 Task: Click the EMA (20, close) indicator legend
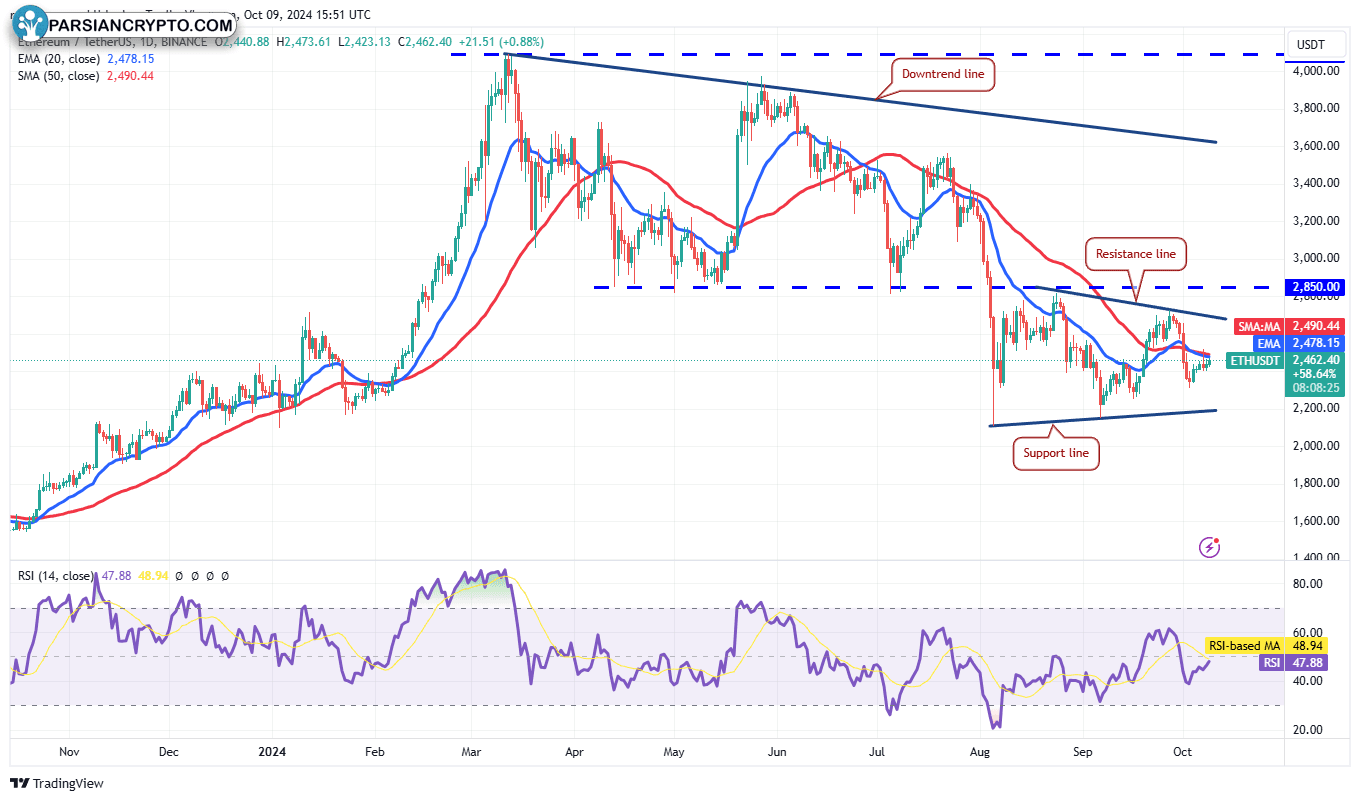pyautogui.click(x=86, y=59)
